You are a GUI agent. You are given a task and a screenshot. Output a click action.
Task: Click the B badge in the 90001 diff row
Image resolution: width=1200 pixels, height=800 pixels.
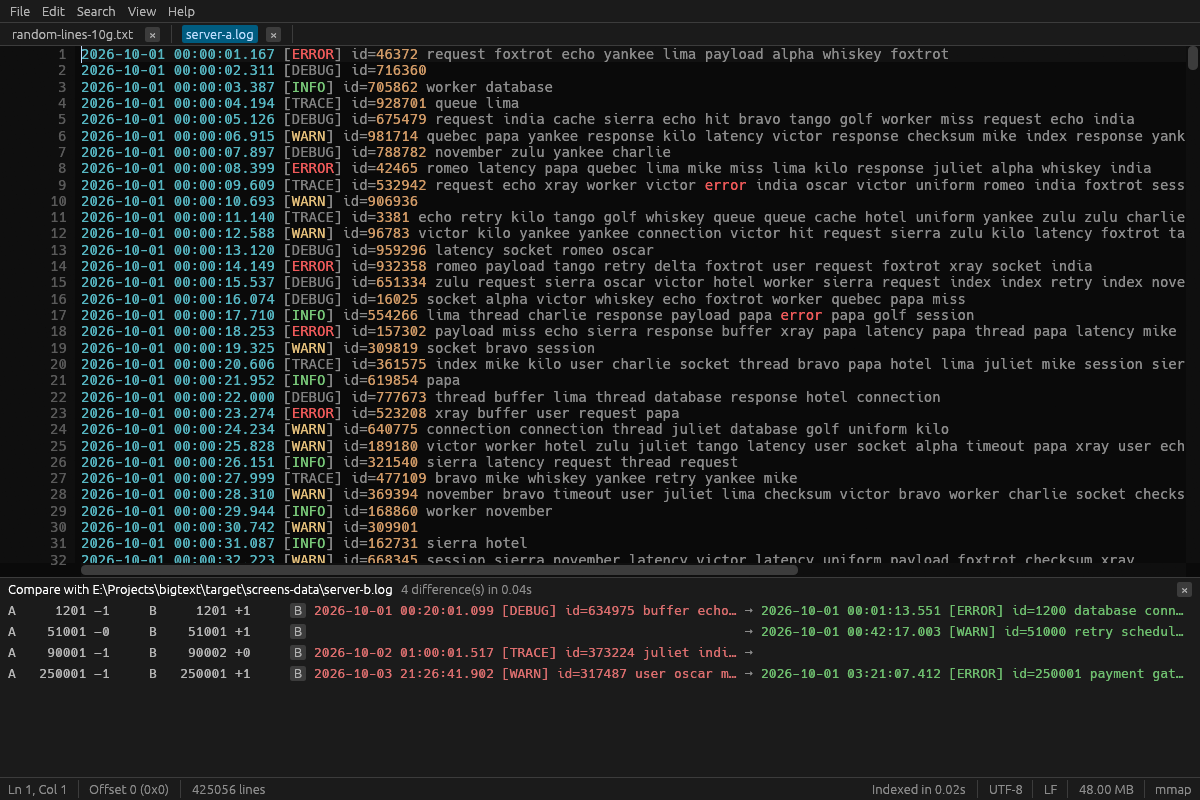pyautogui.click(x=298, y=652)
